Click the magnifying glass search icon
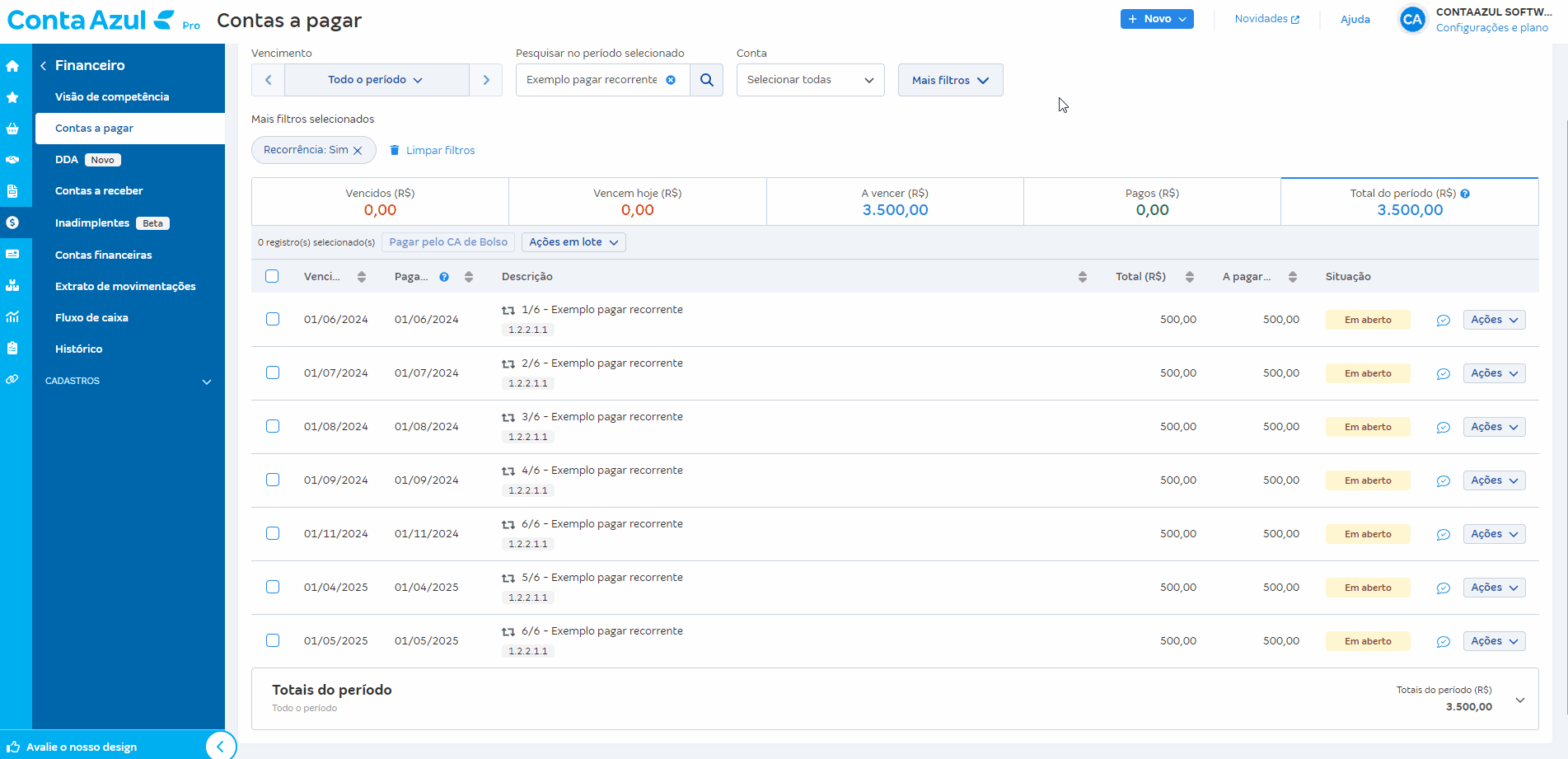Screen dimensions: 1568x759 706,80
